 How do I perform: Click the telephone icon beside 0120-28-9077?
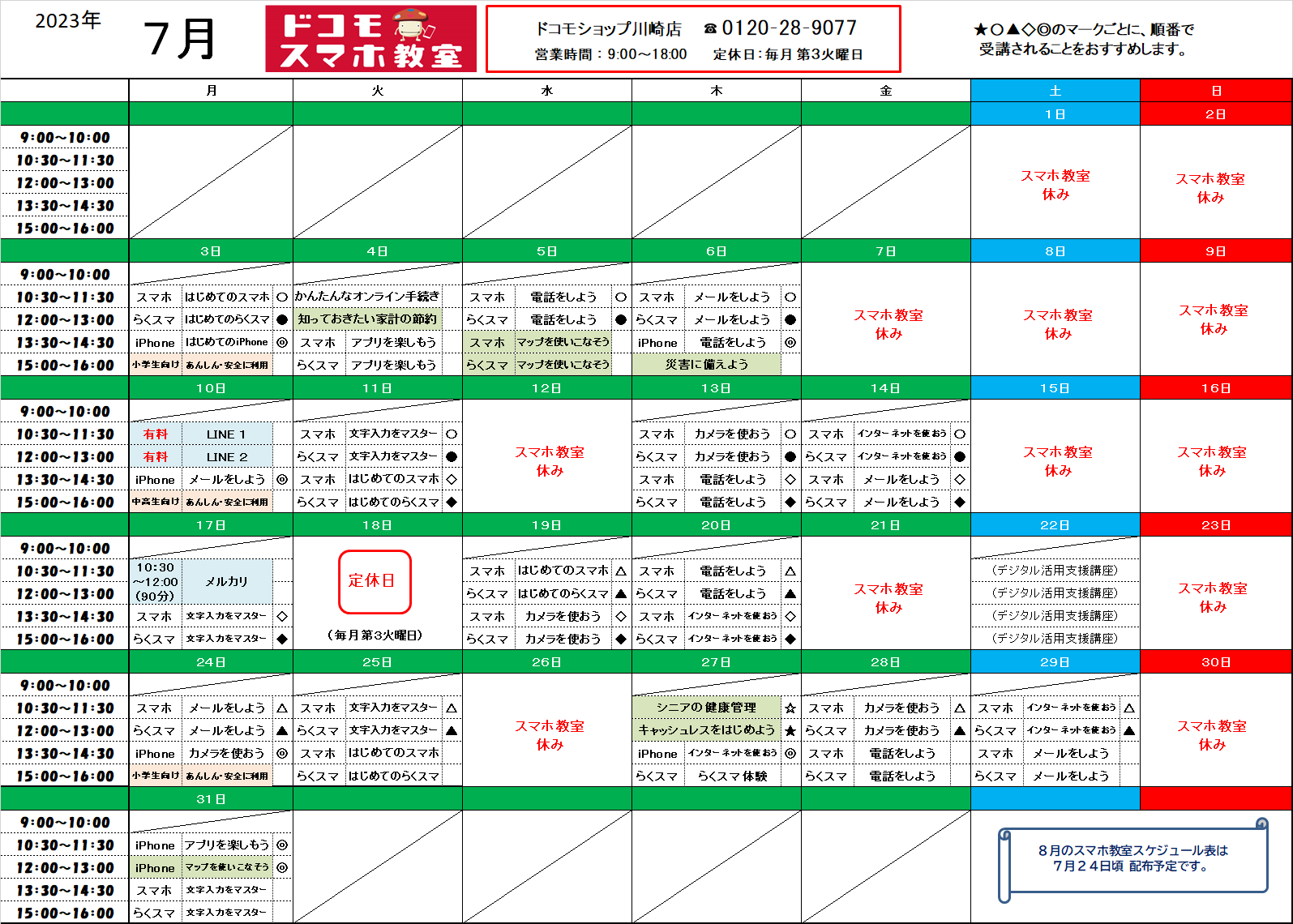pos(710,28)
